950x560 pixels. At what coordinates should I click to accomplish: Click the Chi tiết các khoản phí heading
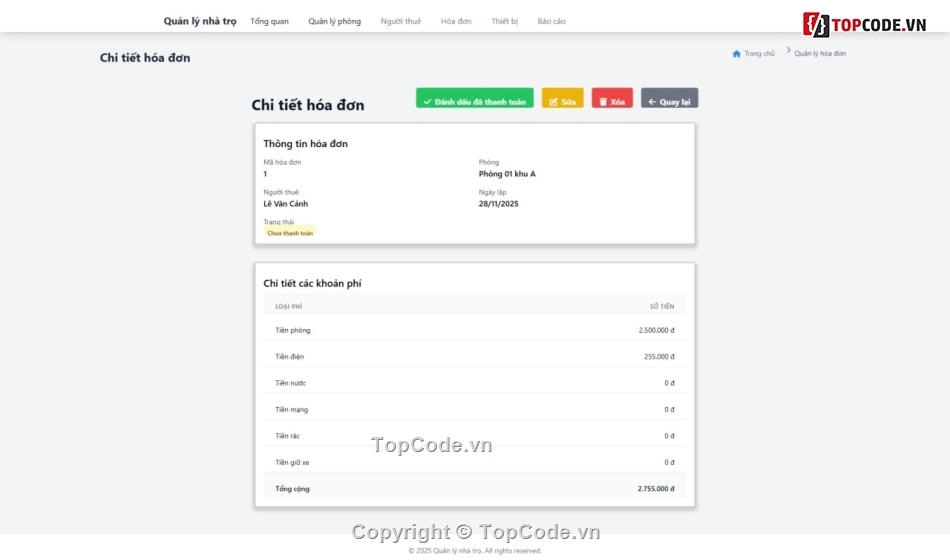coord(312,283)
